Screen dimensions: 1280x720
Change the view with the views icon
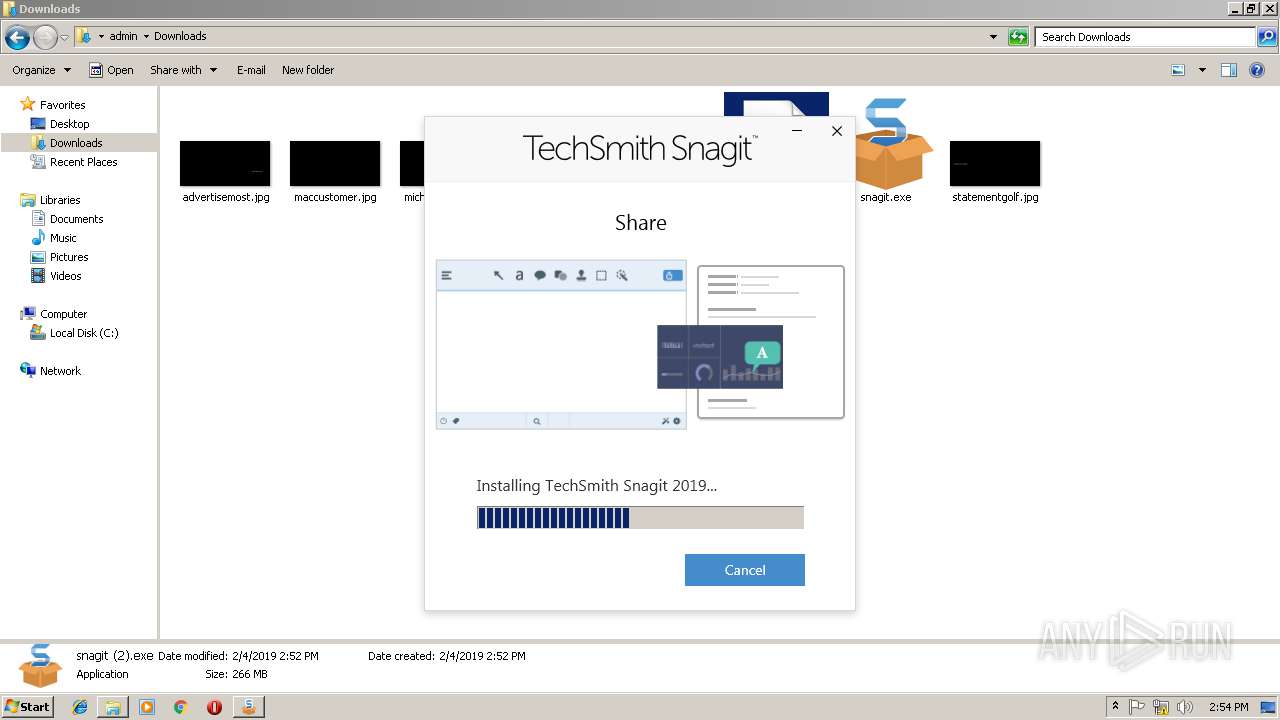coord(1178,70)
